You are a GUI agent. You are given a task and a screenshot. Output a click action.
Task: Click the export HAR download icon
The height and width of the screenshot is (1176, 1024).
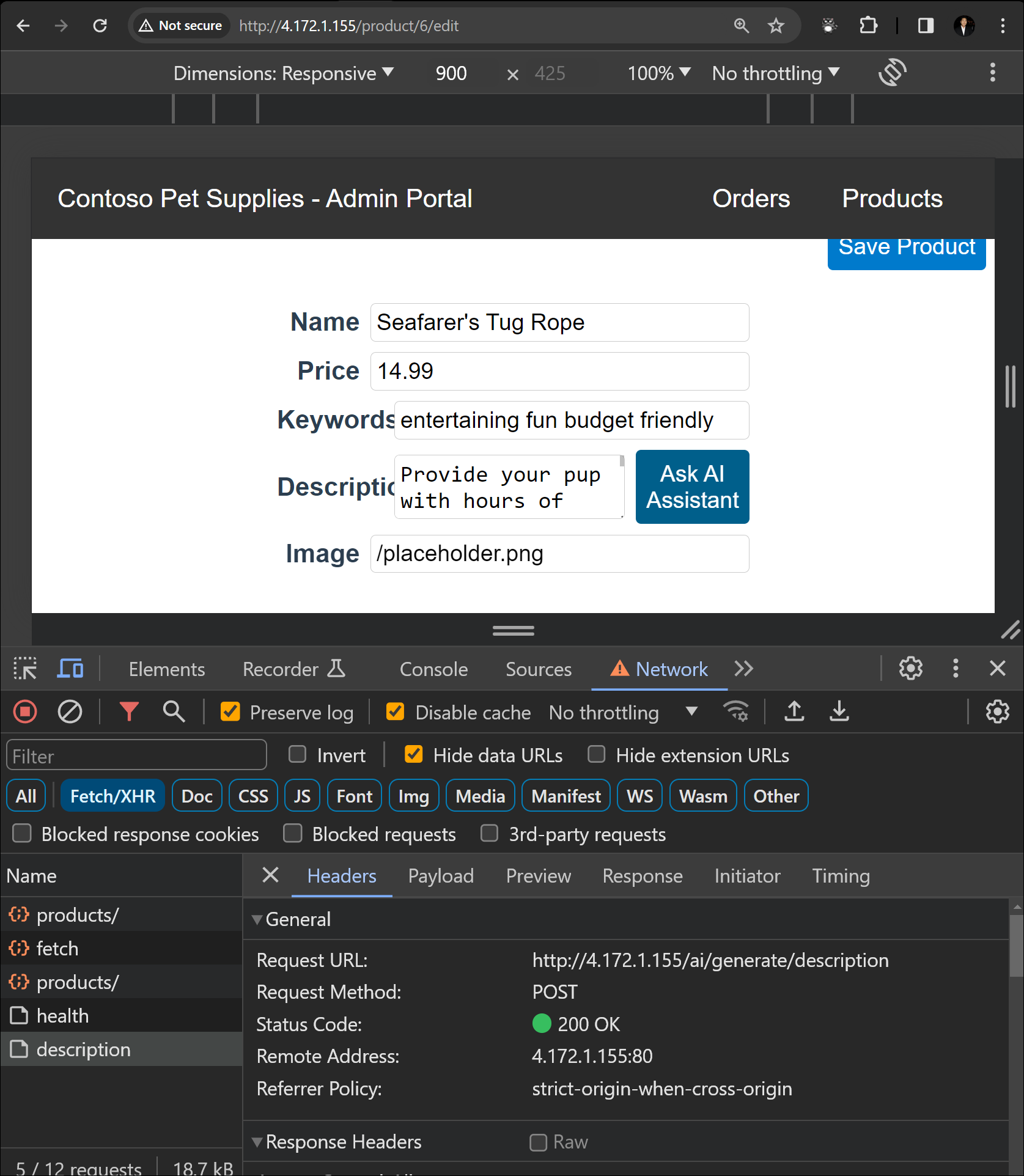[839, 712]
